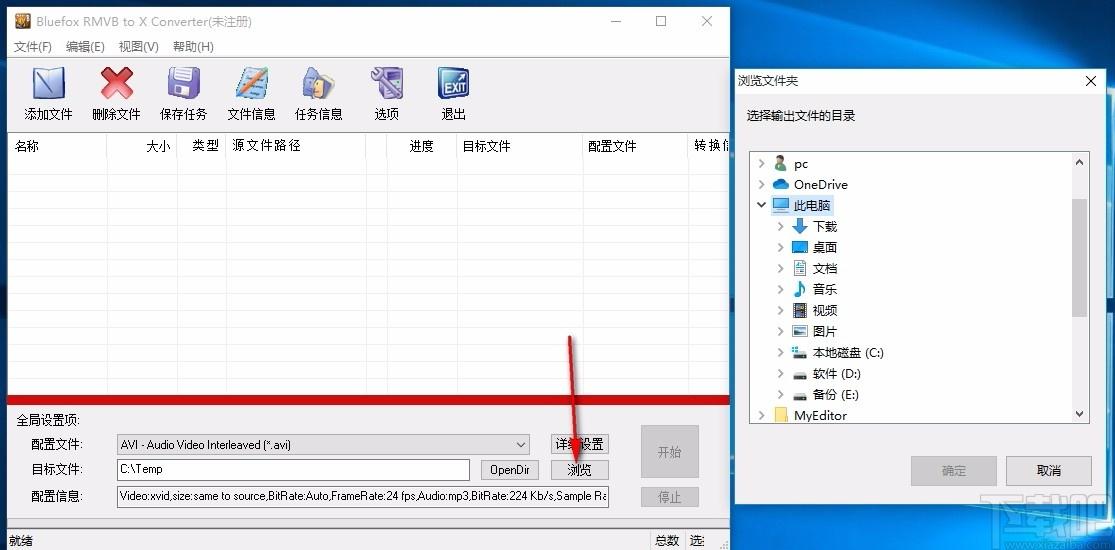Click the 配置信息 text field
This screenshot has width=1115, height=550.
click(x=363, y=496)
